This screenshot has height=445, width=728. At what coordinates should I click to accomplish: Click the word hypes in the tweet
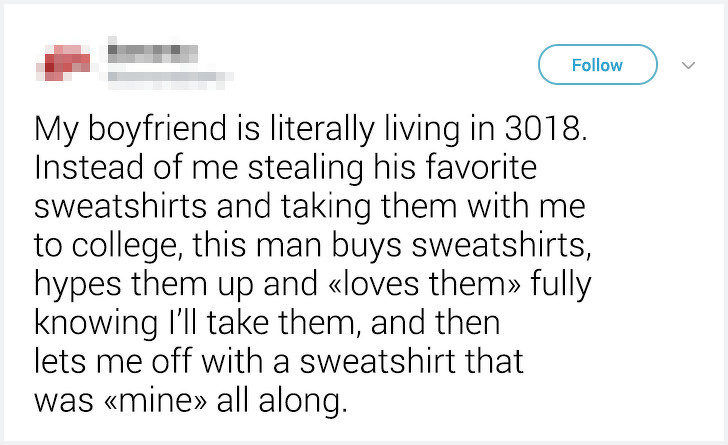click(x=78, y=284)
